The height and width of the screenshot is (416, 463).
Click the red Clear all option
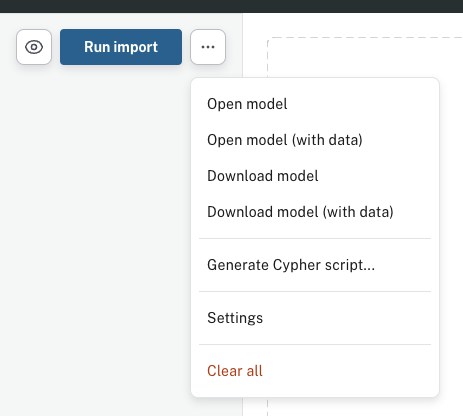(315, 371)
